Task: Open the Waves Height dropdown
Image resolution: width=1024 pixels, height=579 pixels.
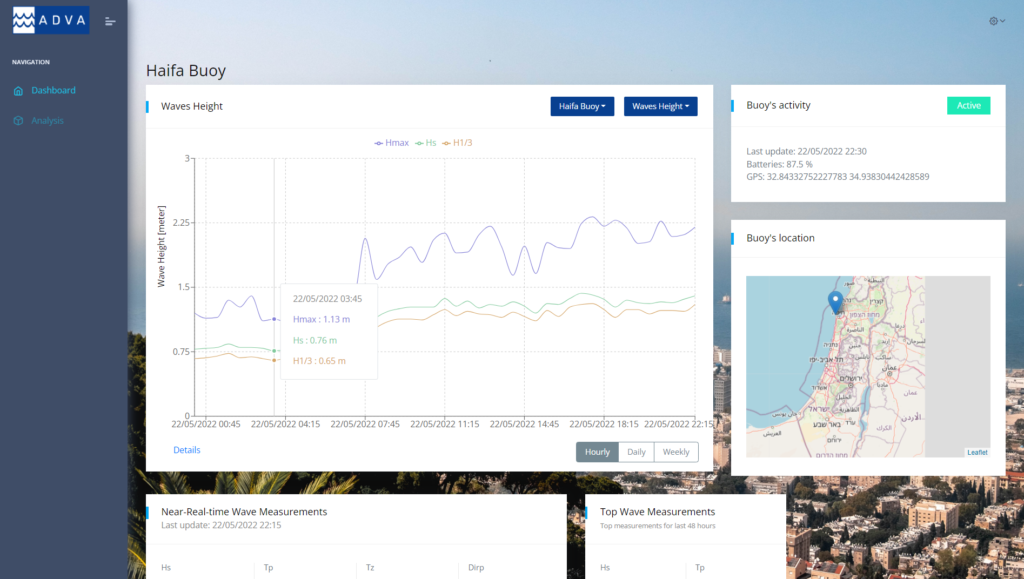Action: pos(660,106)
